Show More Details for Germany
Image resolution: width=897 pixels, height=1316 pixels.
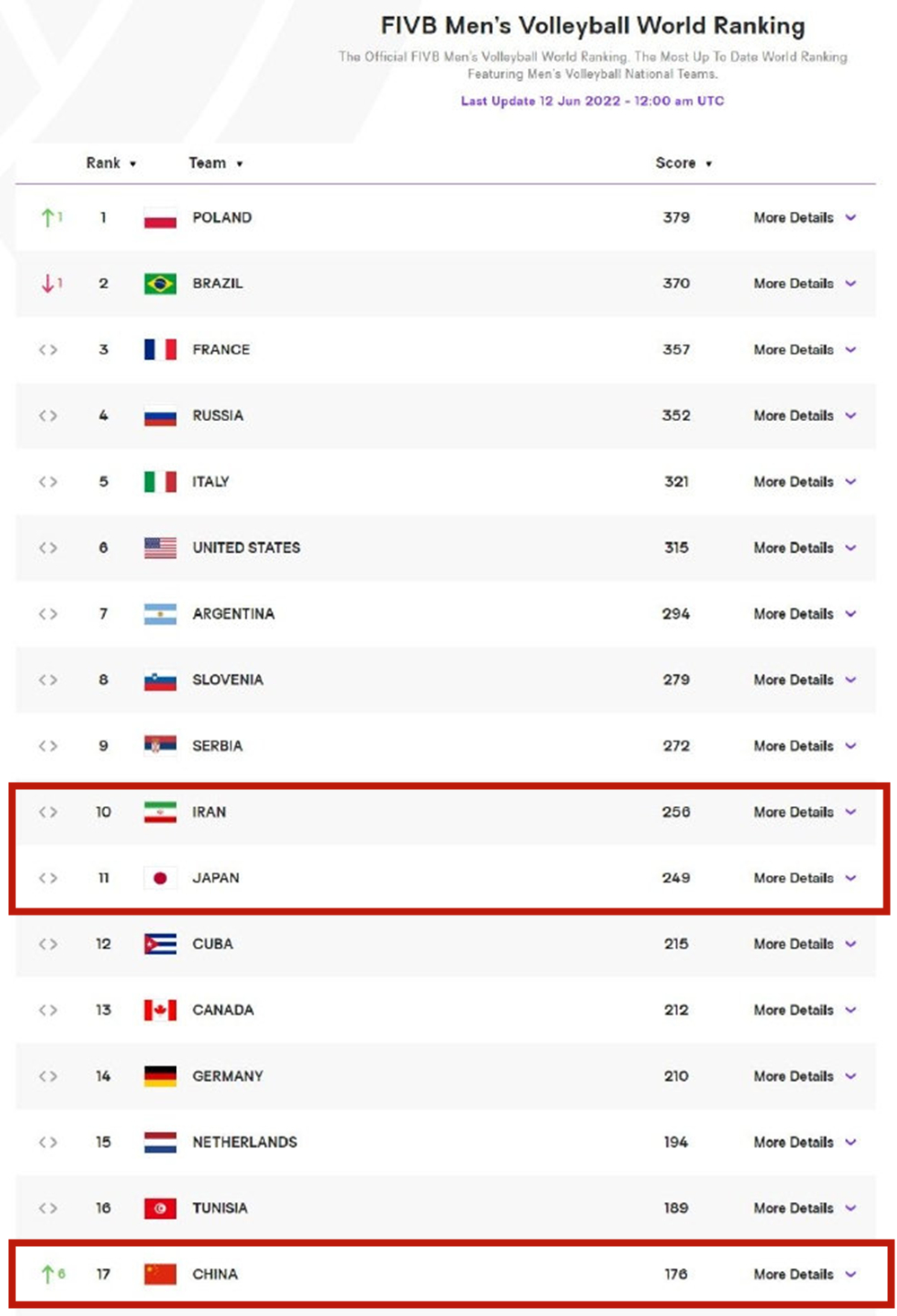coord(805,1076)
